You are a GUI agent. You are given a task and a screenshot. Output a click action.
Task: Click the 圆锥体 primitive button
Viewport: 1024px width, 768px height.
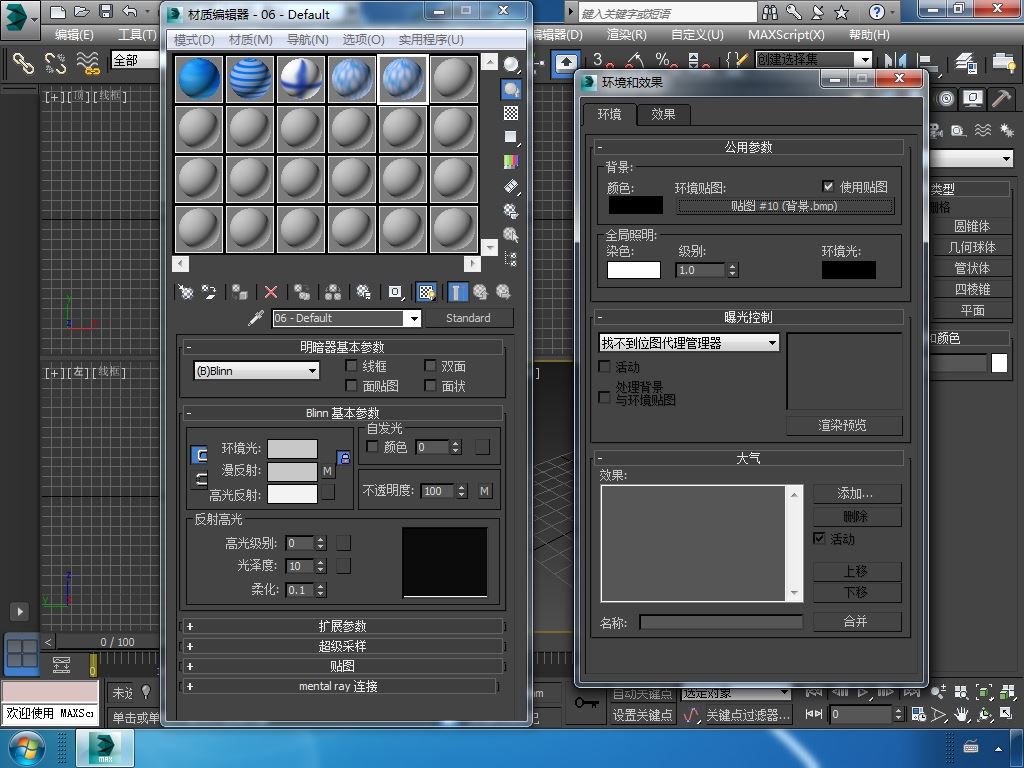(x=972, y=226)
